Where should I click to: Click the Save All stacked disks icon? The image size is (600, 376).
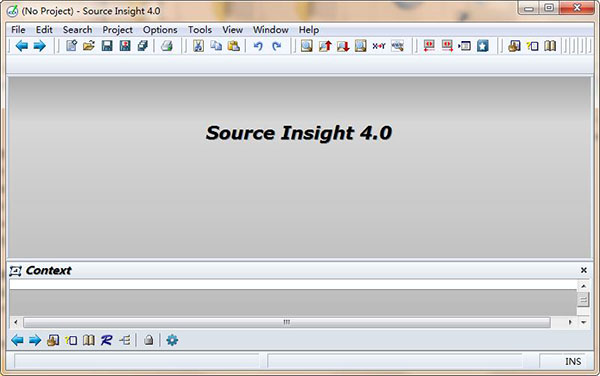tap(143, 46)
